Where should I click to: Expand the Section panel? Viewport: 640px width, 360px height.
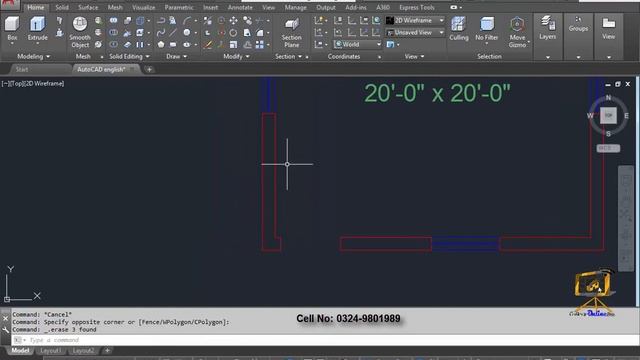289,56
